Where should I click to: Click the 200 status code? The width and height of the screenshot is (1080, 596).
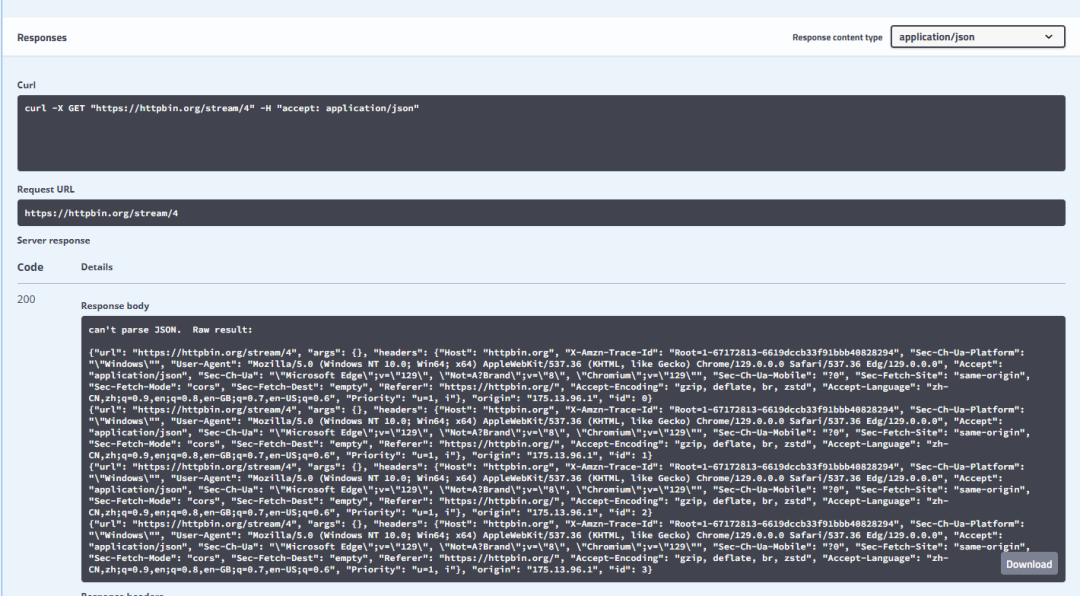(26, 299)
